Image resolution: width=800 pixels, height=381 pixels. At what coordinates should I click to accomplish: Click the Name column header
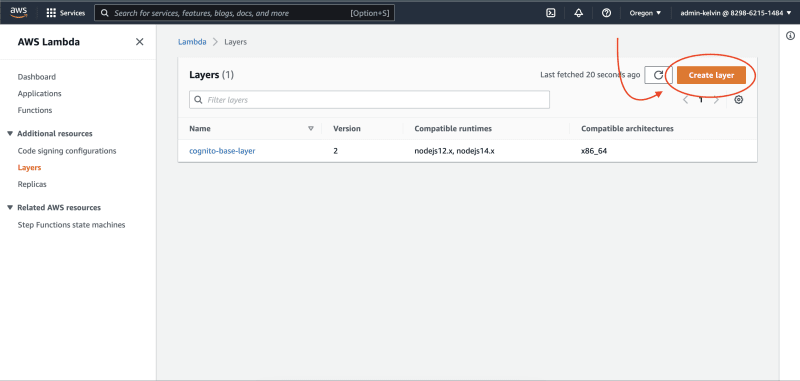pos(199,129)
